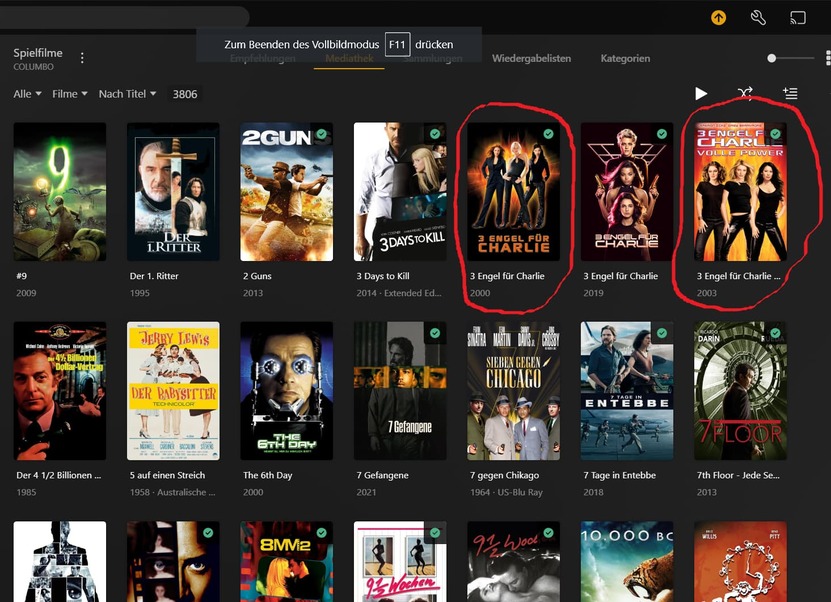Toggle watched checkmark on 8MM 2 poster
The image size is (831, 602).
click(322, 533)
